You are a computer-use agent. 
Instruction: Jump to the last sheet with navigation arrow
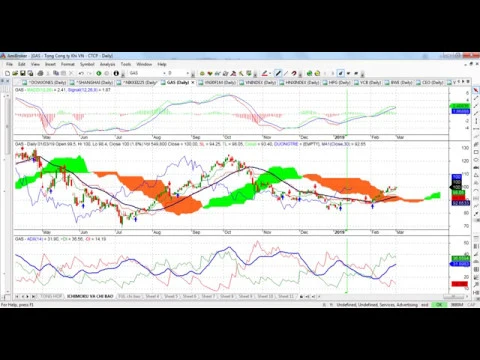coord(33,296)
